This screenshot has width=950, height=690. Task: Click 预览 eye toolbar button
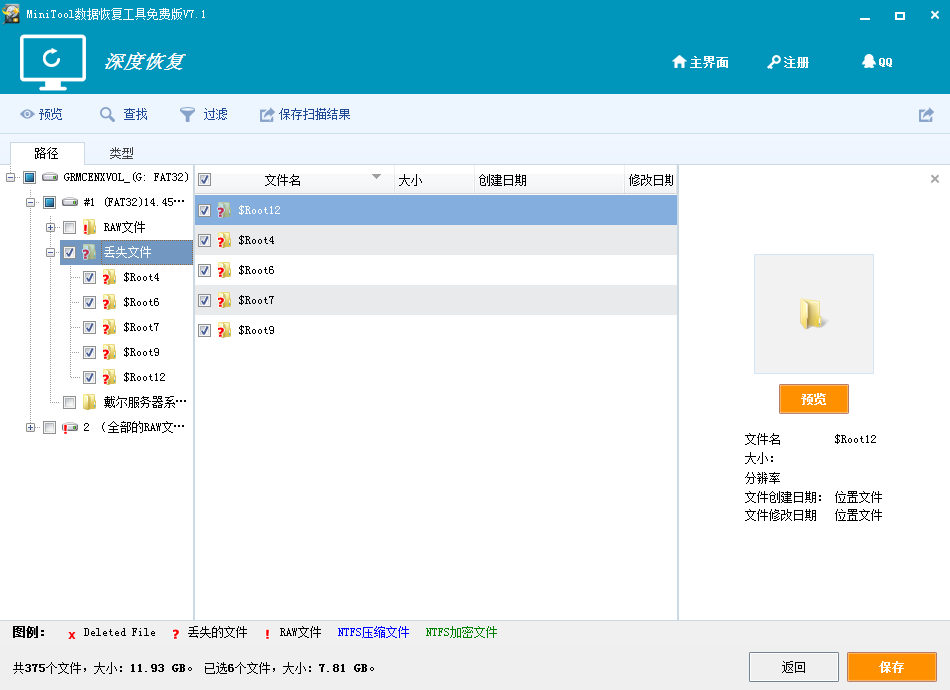(x=41, y=114)
